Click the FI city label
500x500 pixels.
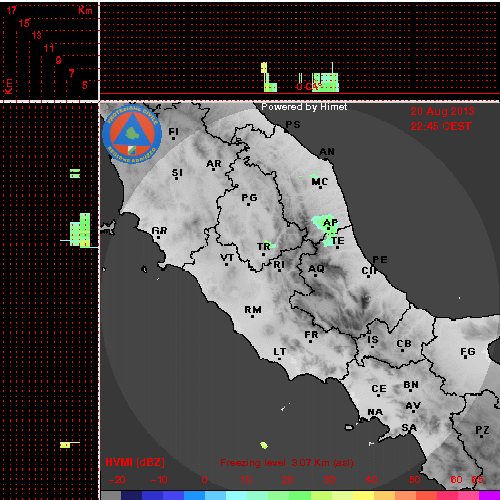click(x=173, y=132)
